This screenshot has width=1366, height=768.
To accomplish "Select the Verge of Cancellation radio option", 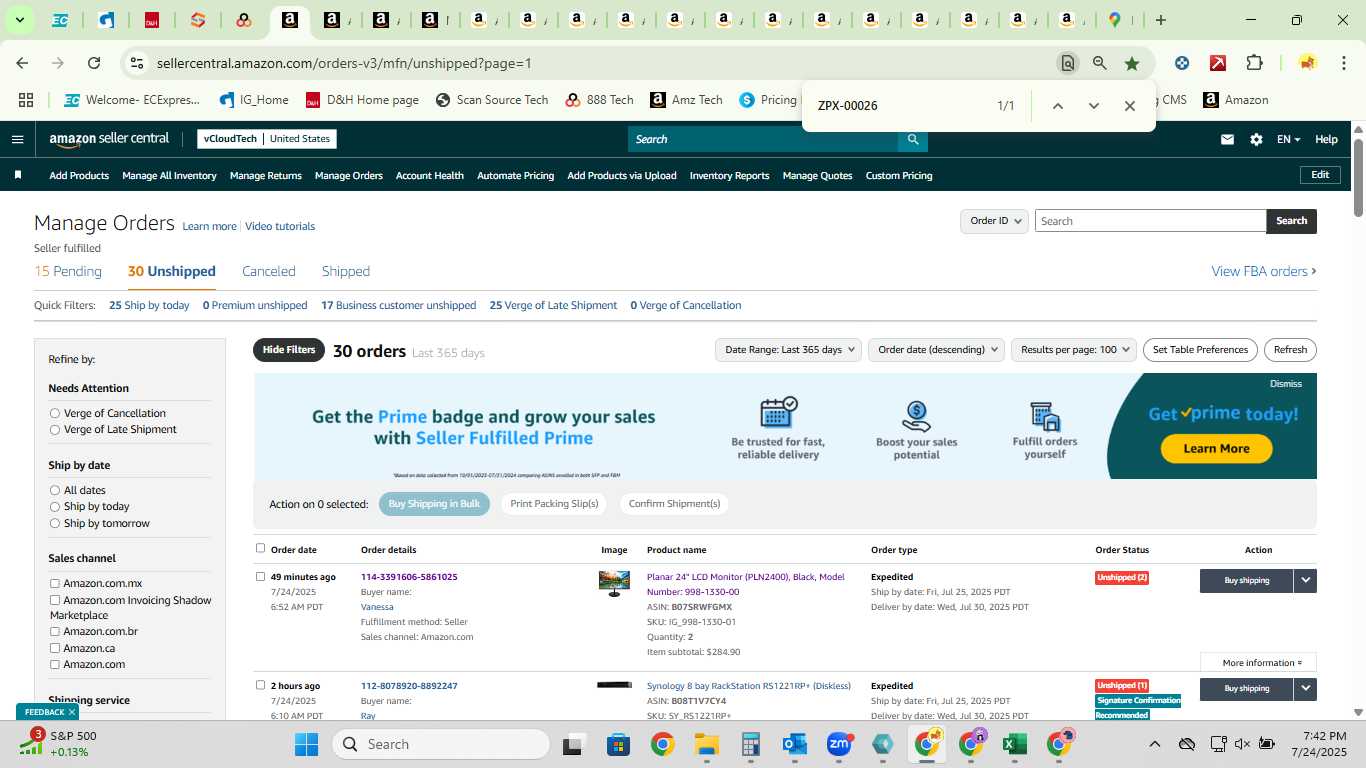I will pos(55,413).
